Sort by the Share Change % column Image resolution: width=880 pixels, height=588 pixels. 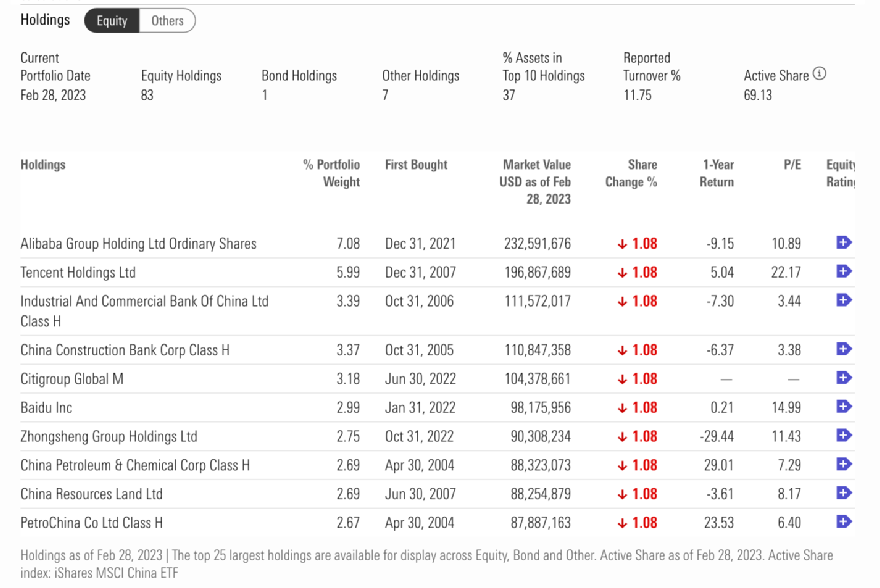631,173
